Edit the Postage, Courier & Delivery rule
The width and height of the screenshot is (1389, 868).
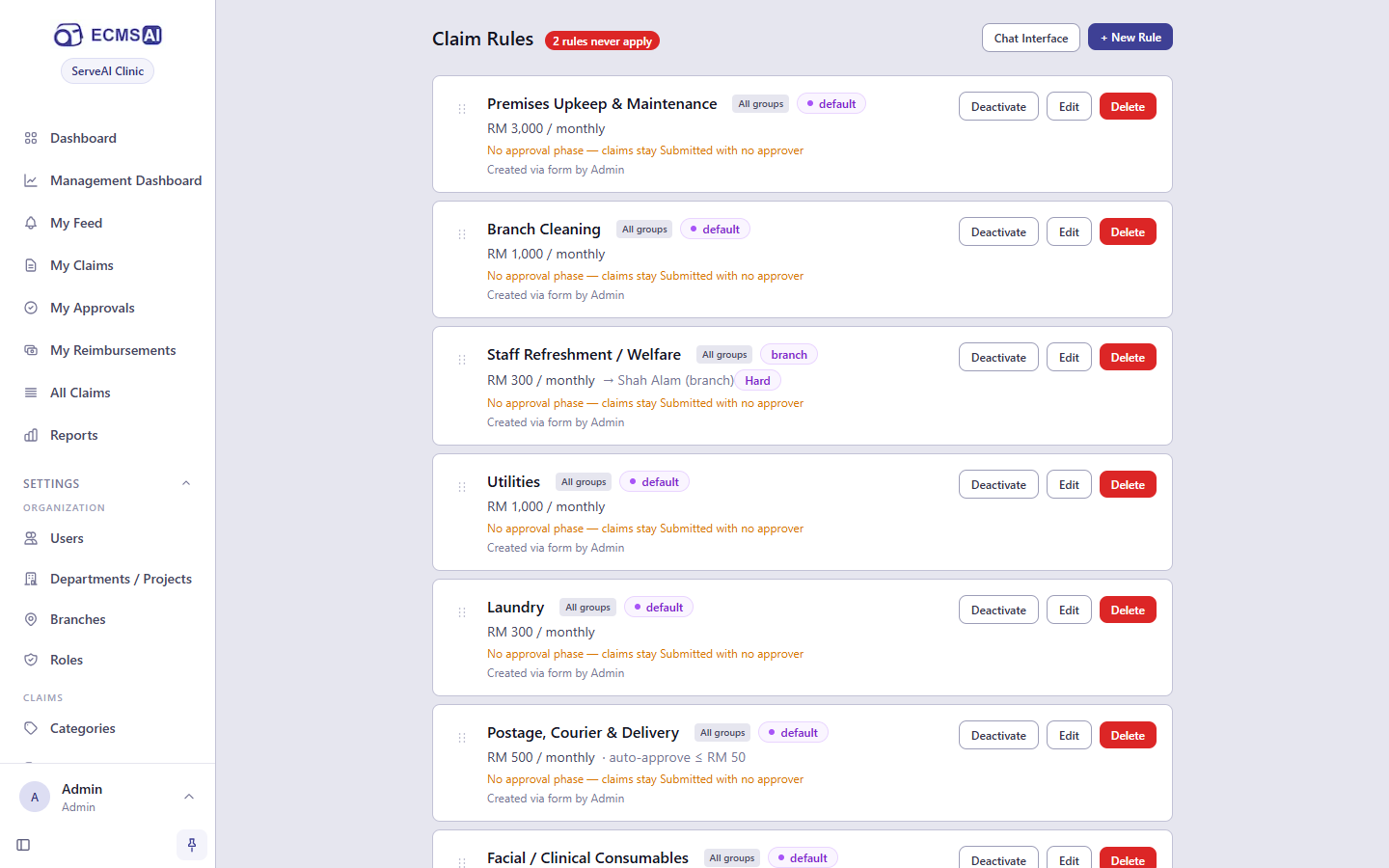1069,736
